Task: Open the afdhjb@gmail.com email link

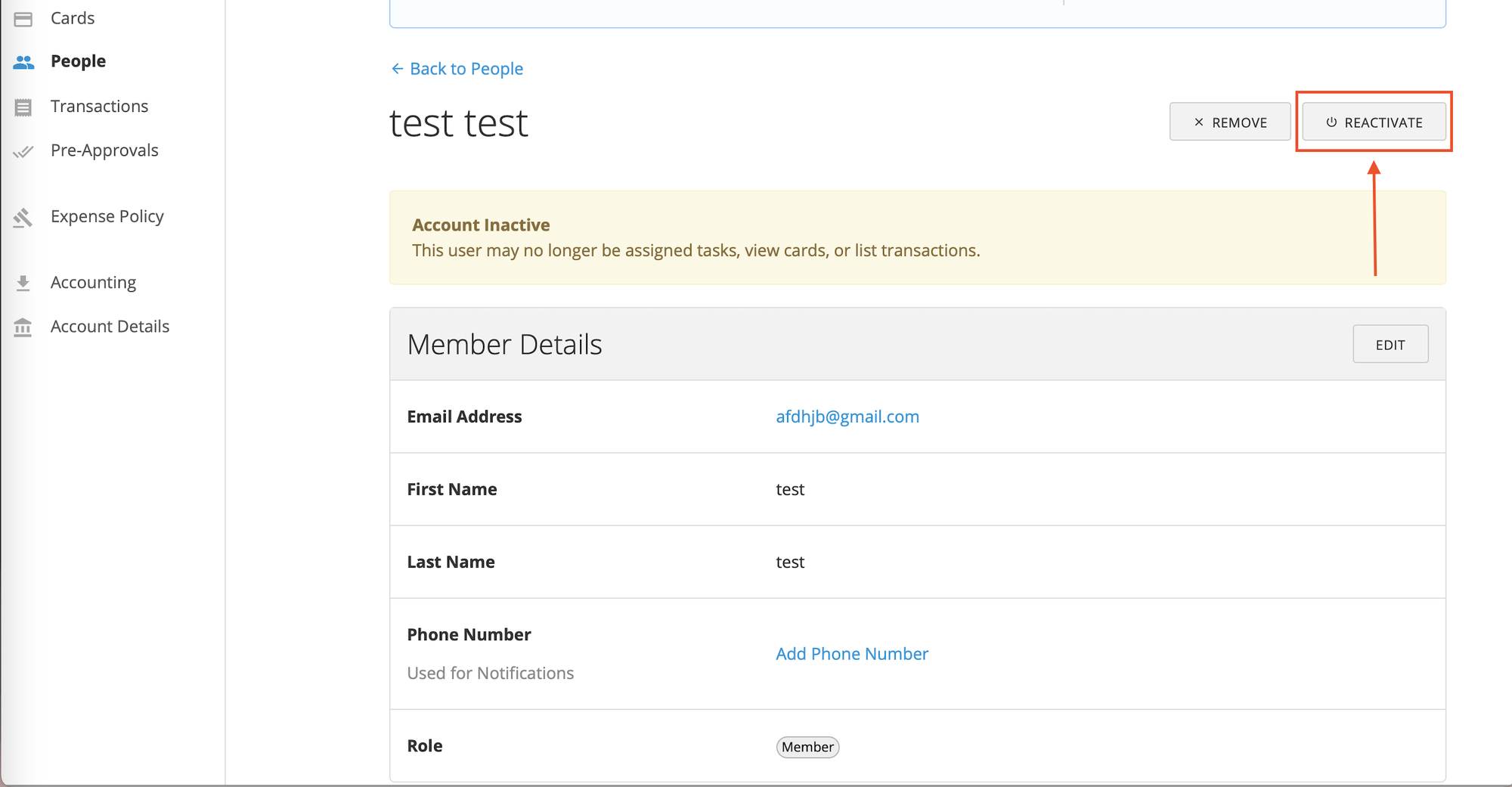Action: pos(847,417)
